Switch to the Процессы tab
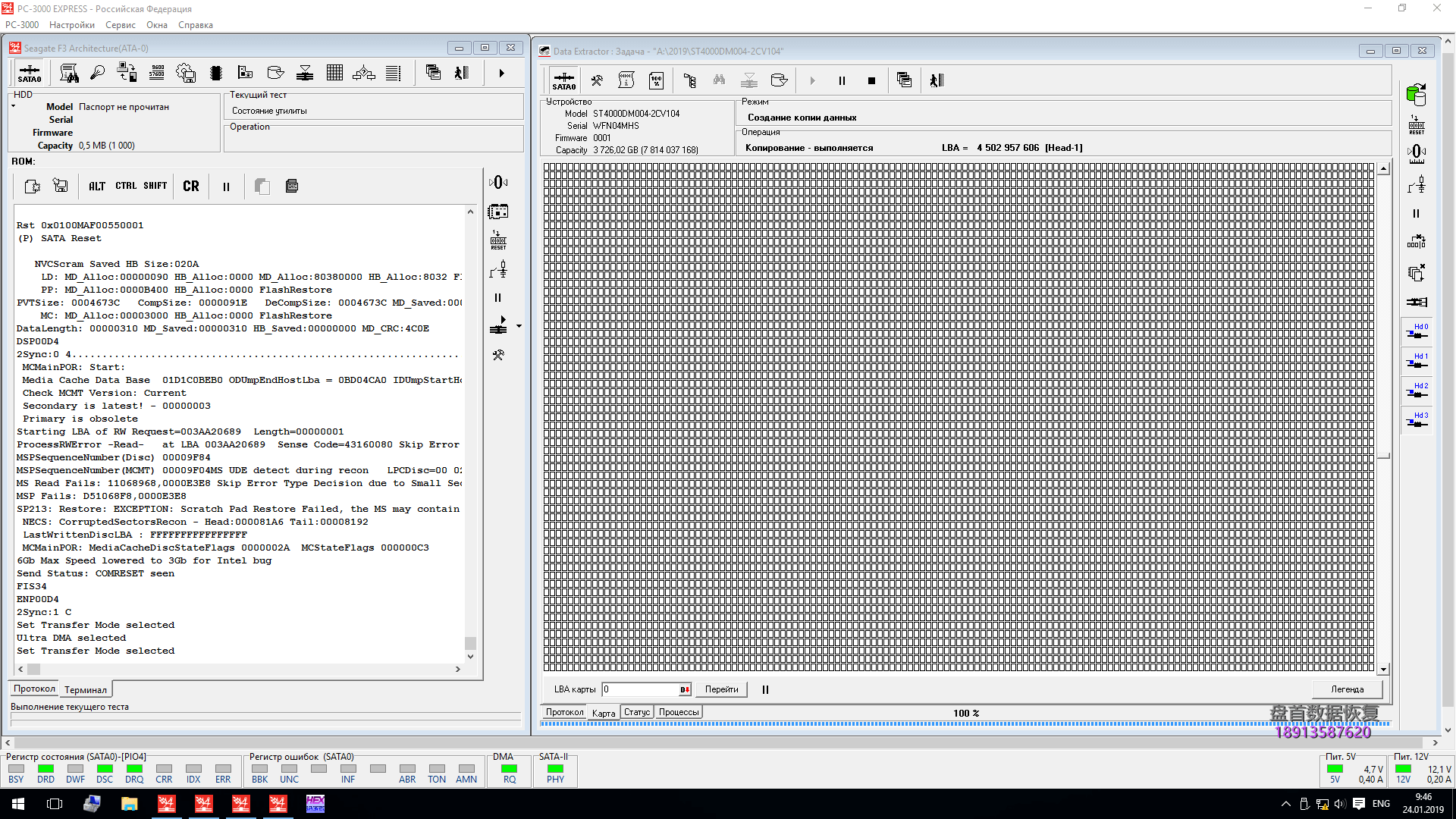 pos(679,712)
